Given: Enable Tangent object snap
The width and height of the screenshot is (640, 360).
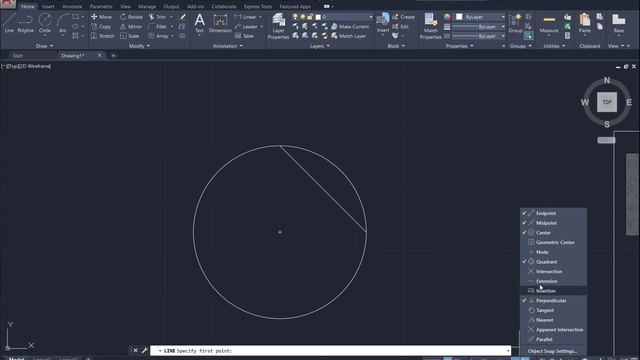Looking at the screenshot, I should point(553,310).
